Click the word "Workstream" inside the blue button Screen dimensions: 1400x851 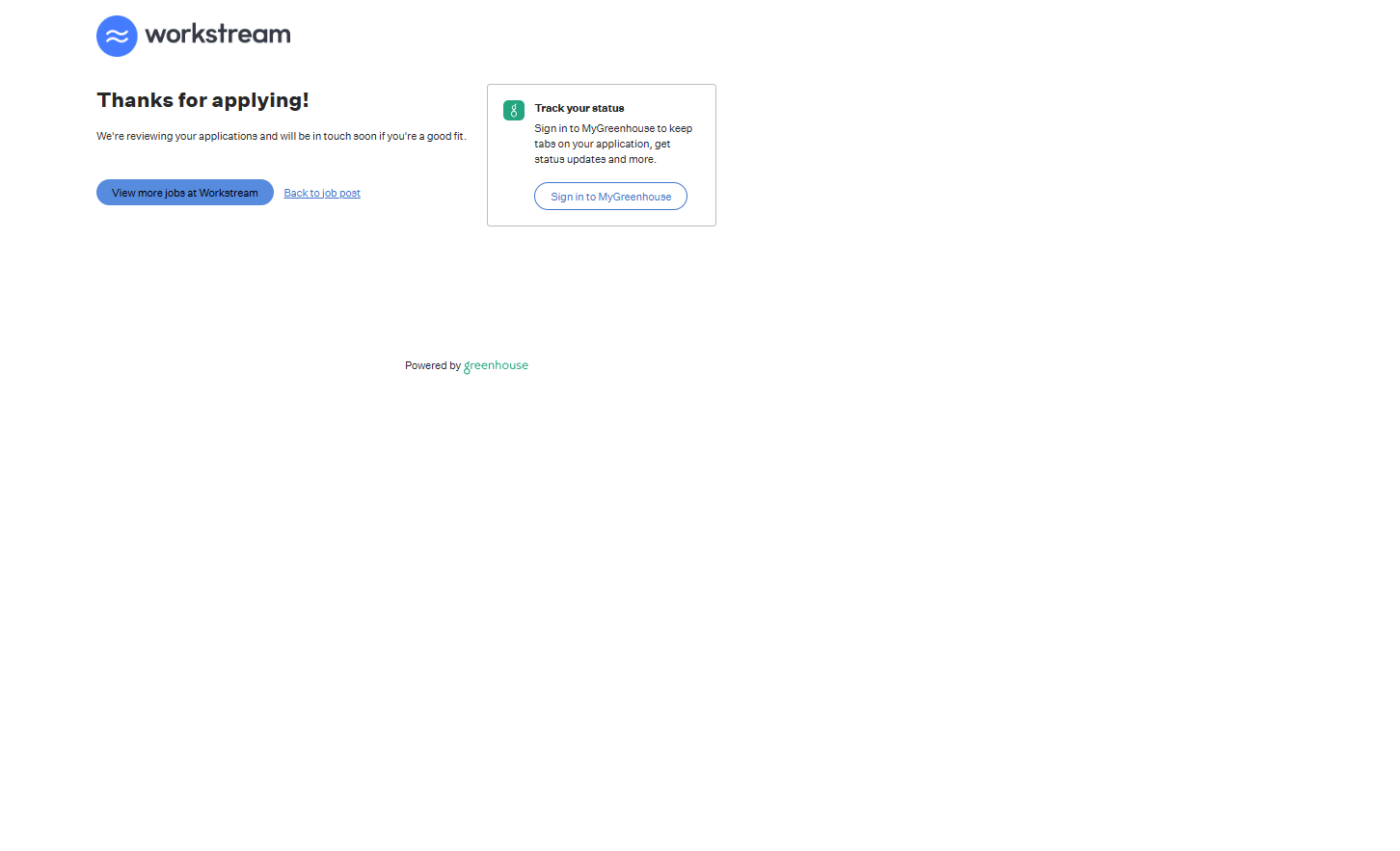click(x=229, y=194)
